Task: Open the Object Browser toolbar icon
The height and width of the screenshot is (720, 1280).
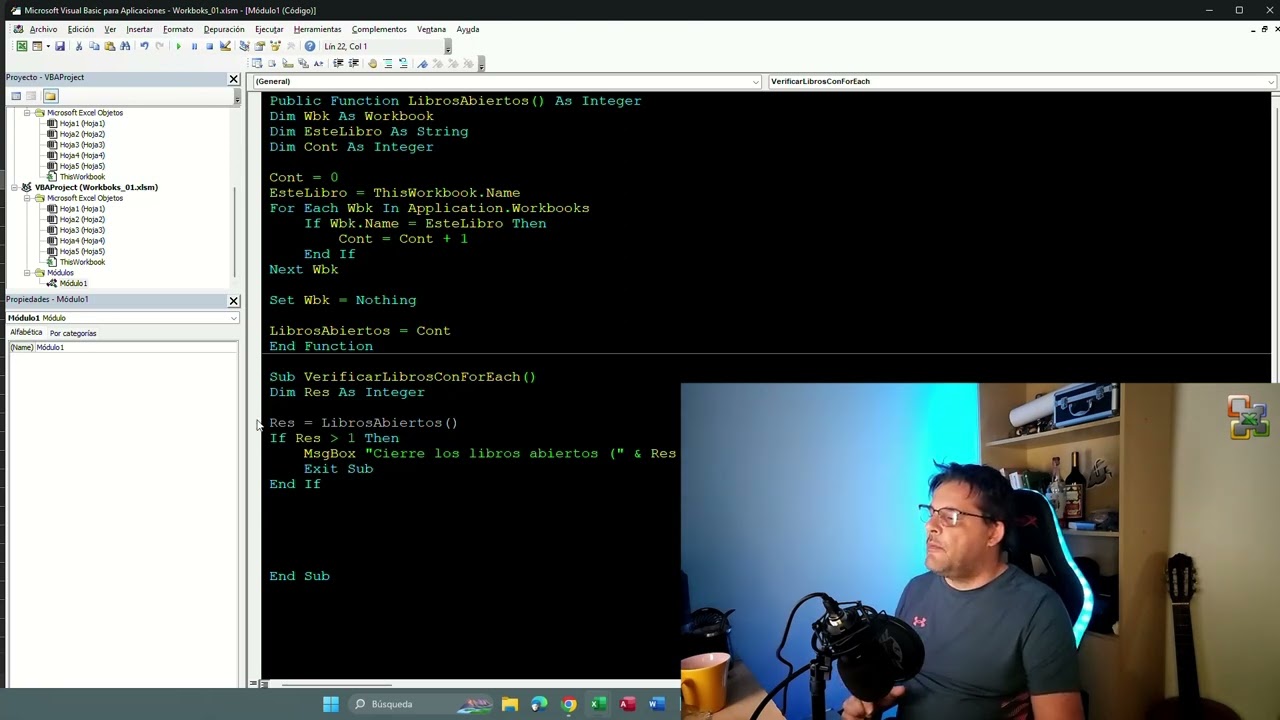Action: coord(276,46)
